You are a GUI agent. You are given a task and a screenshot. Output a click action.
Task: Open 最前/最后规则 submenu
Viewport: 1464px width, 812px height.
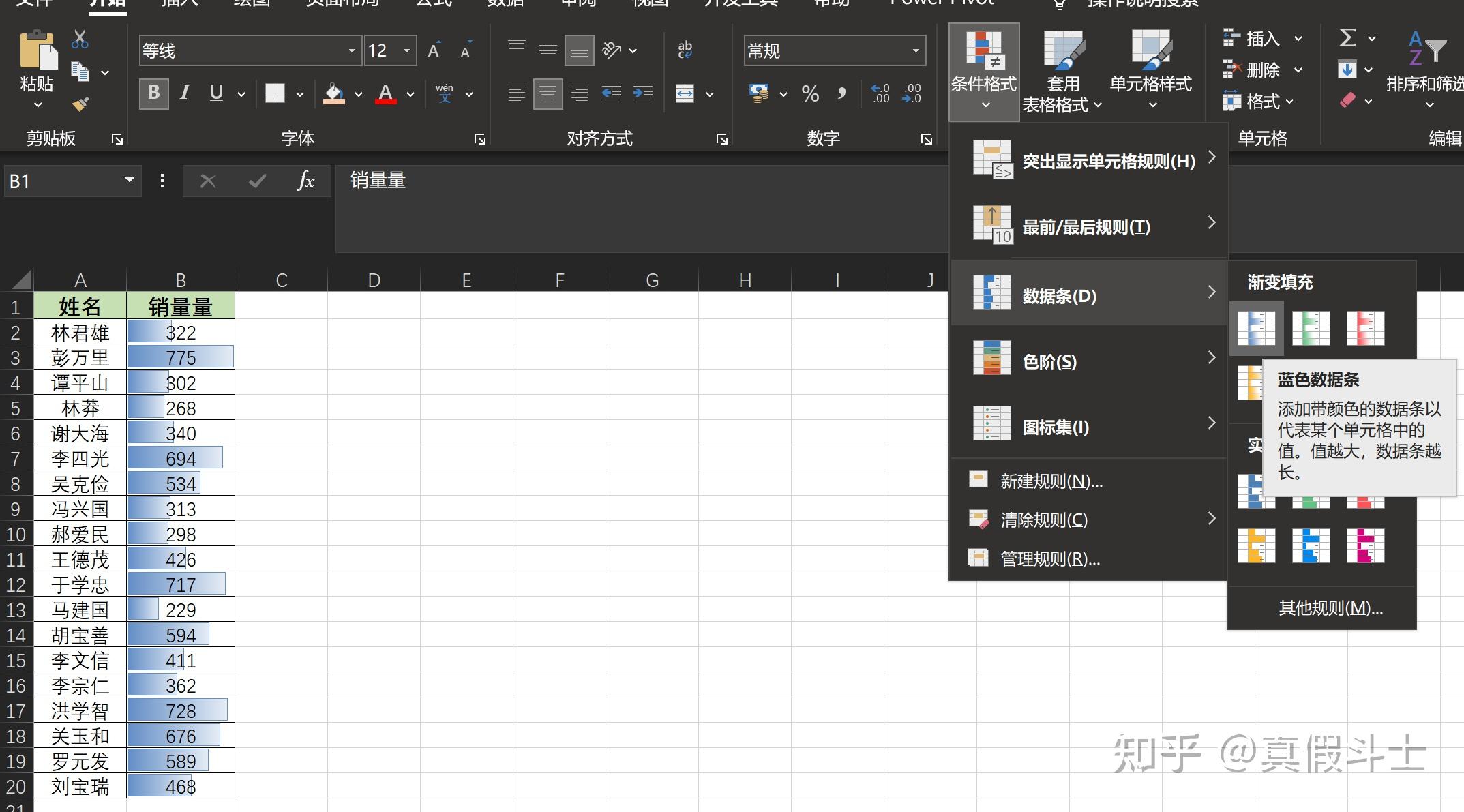(x=1088, y=226)
